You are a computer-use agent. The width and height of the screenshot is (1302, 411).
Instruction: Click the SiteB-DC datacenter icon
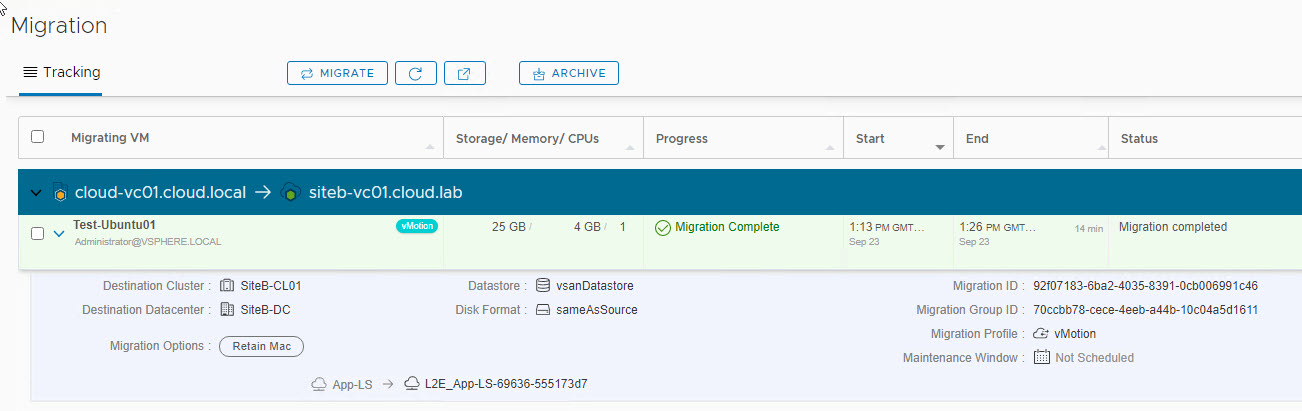[x=227, y=309]
